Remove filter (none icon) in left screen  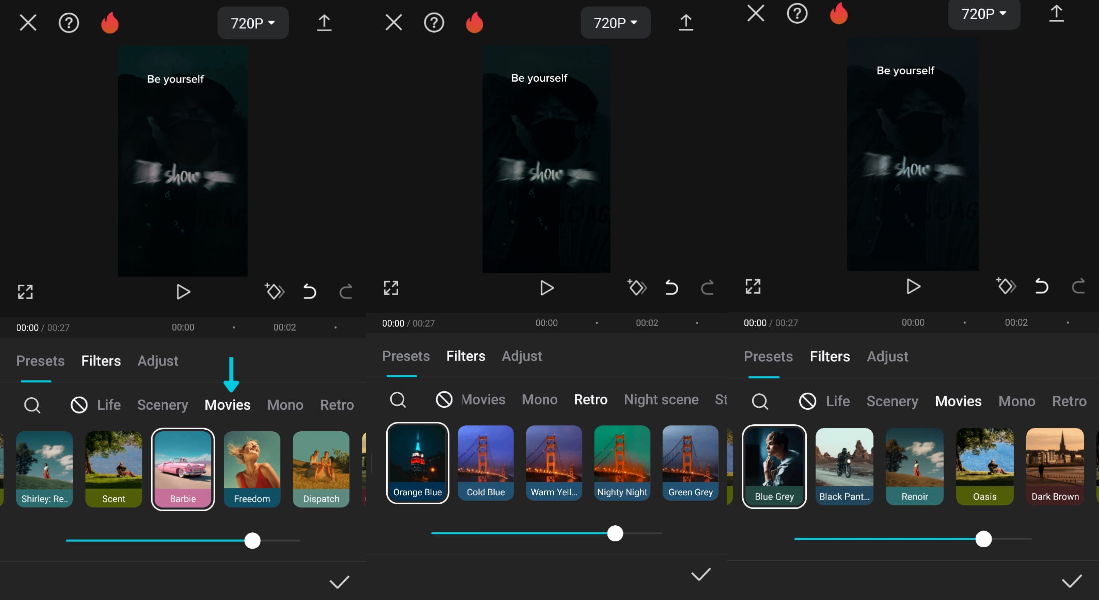pyautogui.click(x=79, y=405)
